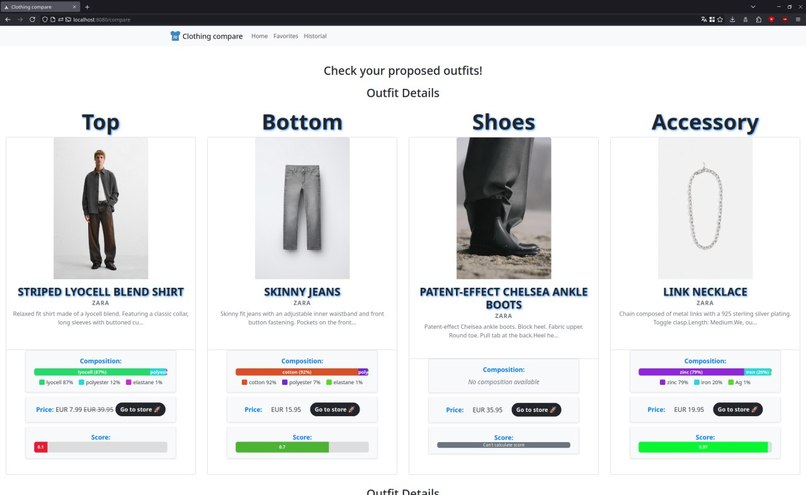Click the green 0.7 score bar
The width and height of the screenshot is (806, 495).
coord(282,447)
